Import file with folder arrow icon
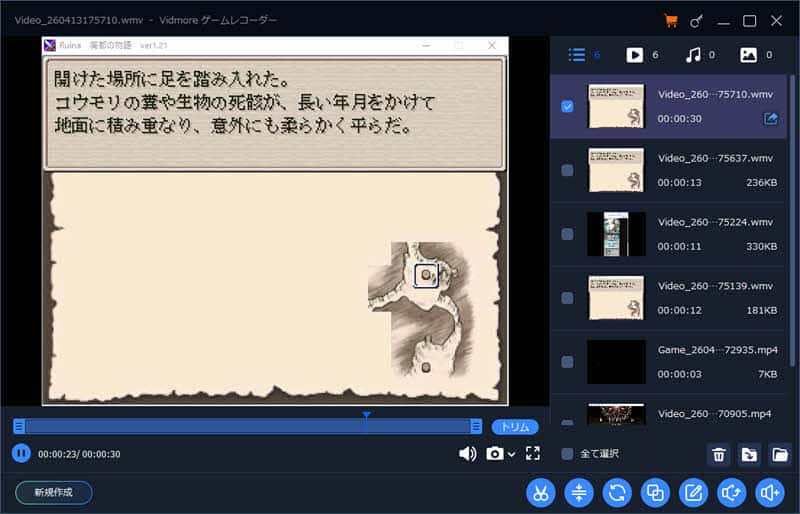Screen dimensions: 800x514 [749, 454]
